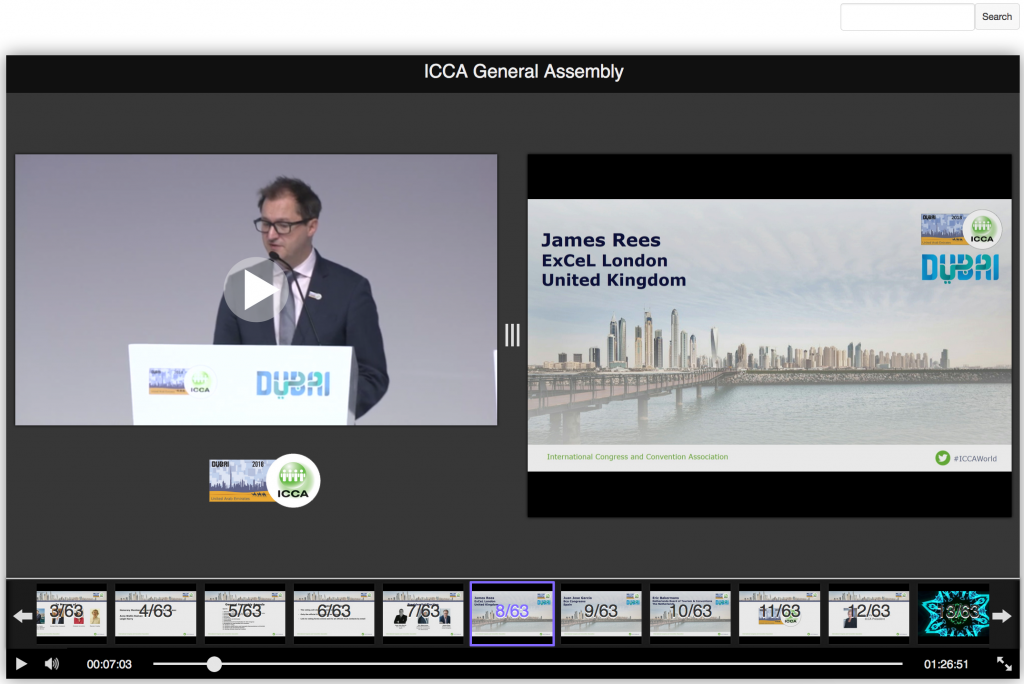Click the progress slider knob

pyautogui.click(x=214, y=664)
